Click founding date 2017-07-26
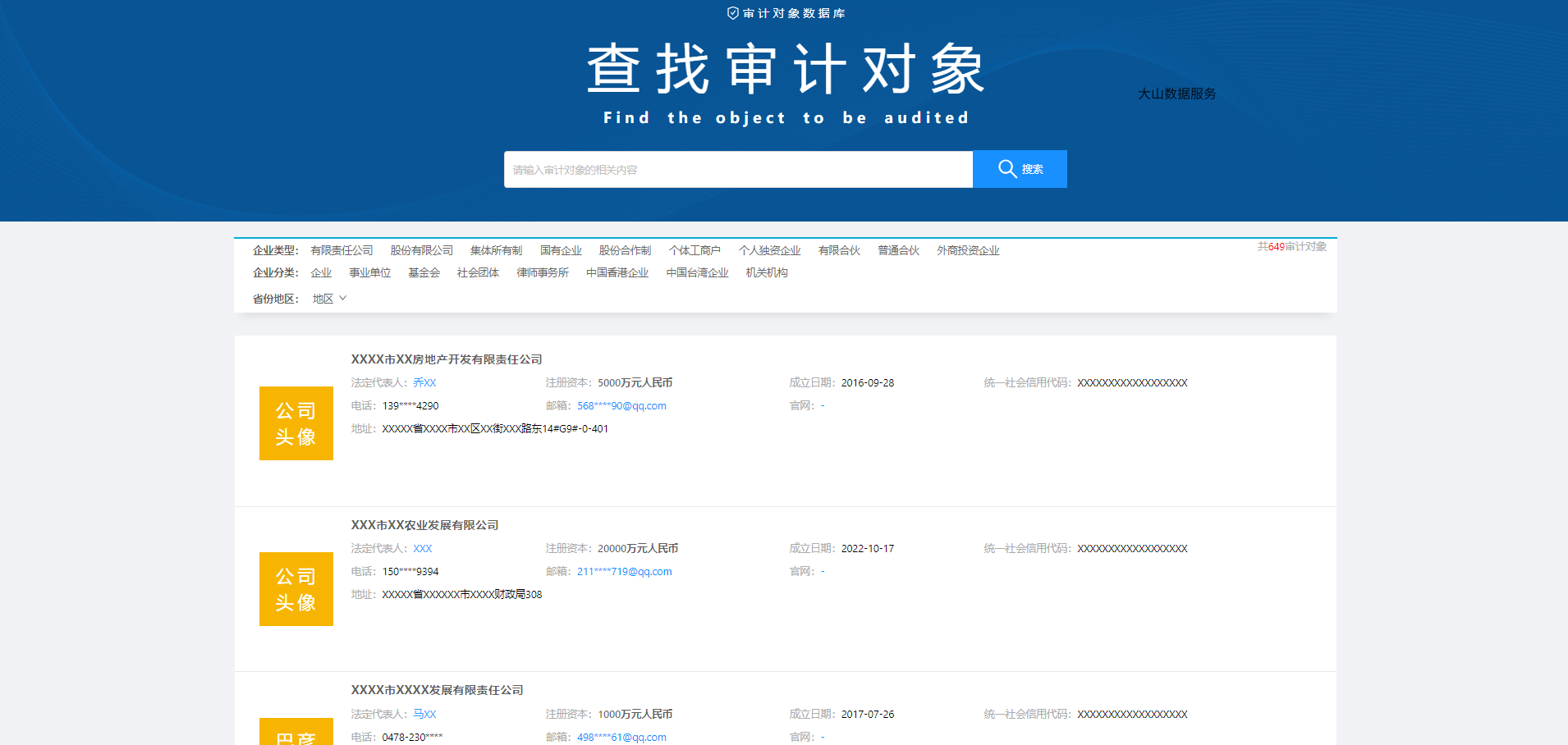Screen dimensions: 1568x745 (868, 714)
